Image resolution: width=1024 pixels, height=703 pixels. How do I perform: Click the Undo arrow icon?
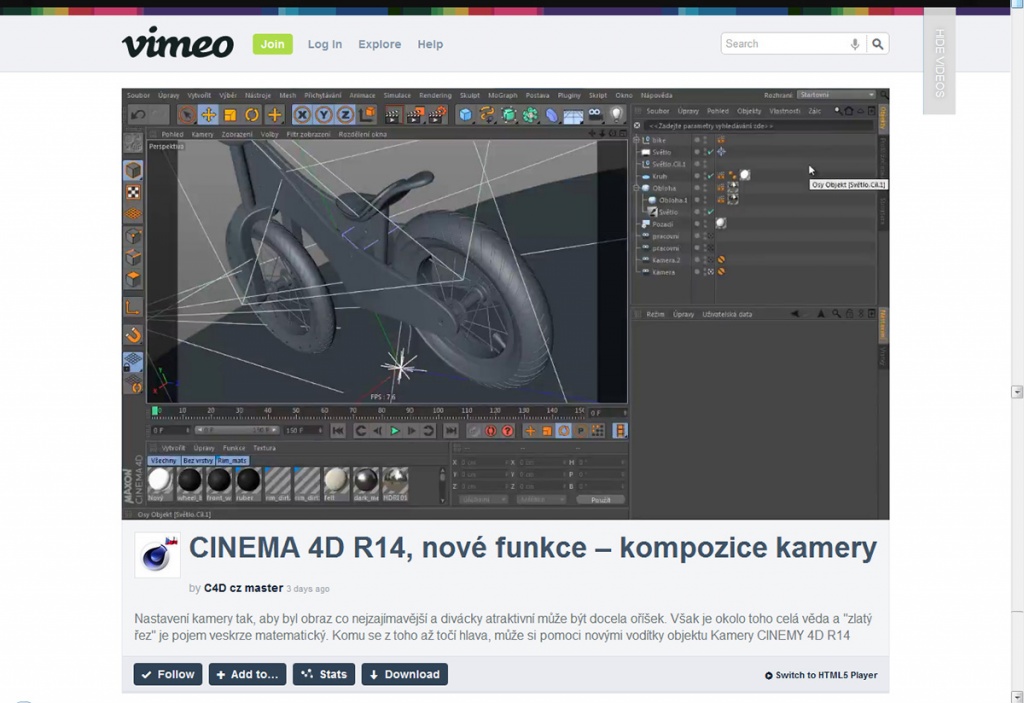pyautogui.click(x=138, y=116)
